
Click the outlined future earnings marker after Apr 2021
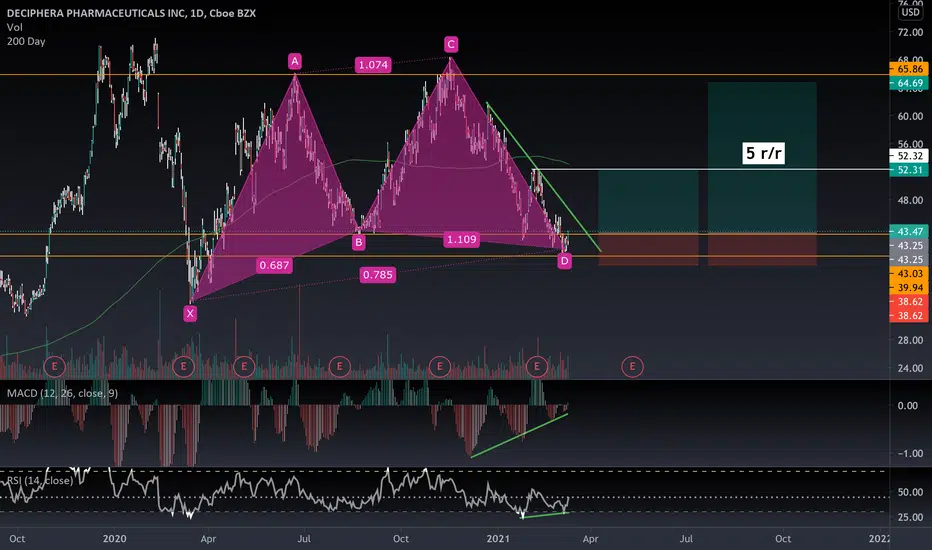[632, 366]
